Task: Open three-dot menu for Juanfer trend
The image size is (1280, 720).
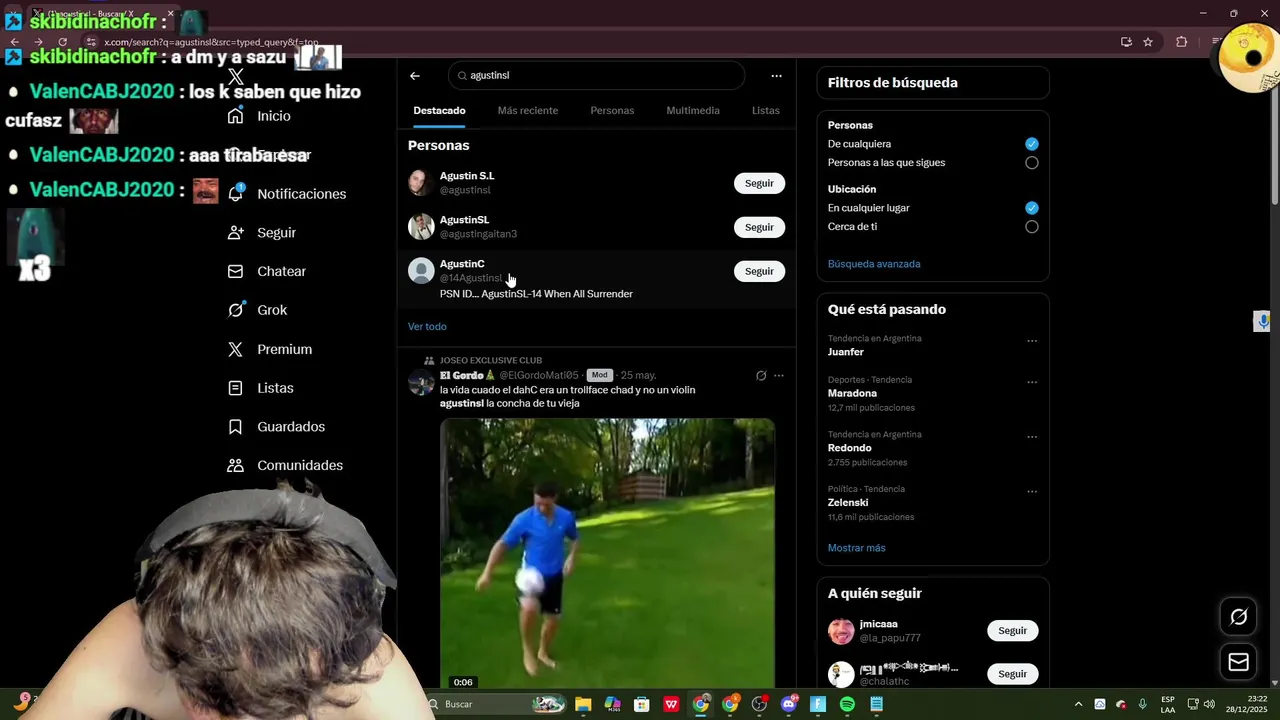Action: [x=1032, y=341]
